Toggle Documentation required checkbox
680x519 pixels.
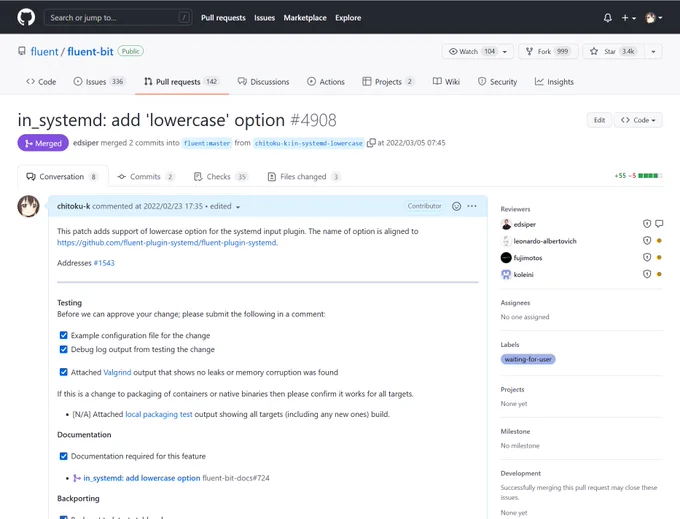click(x=64, y=456)
